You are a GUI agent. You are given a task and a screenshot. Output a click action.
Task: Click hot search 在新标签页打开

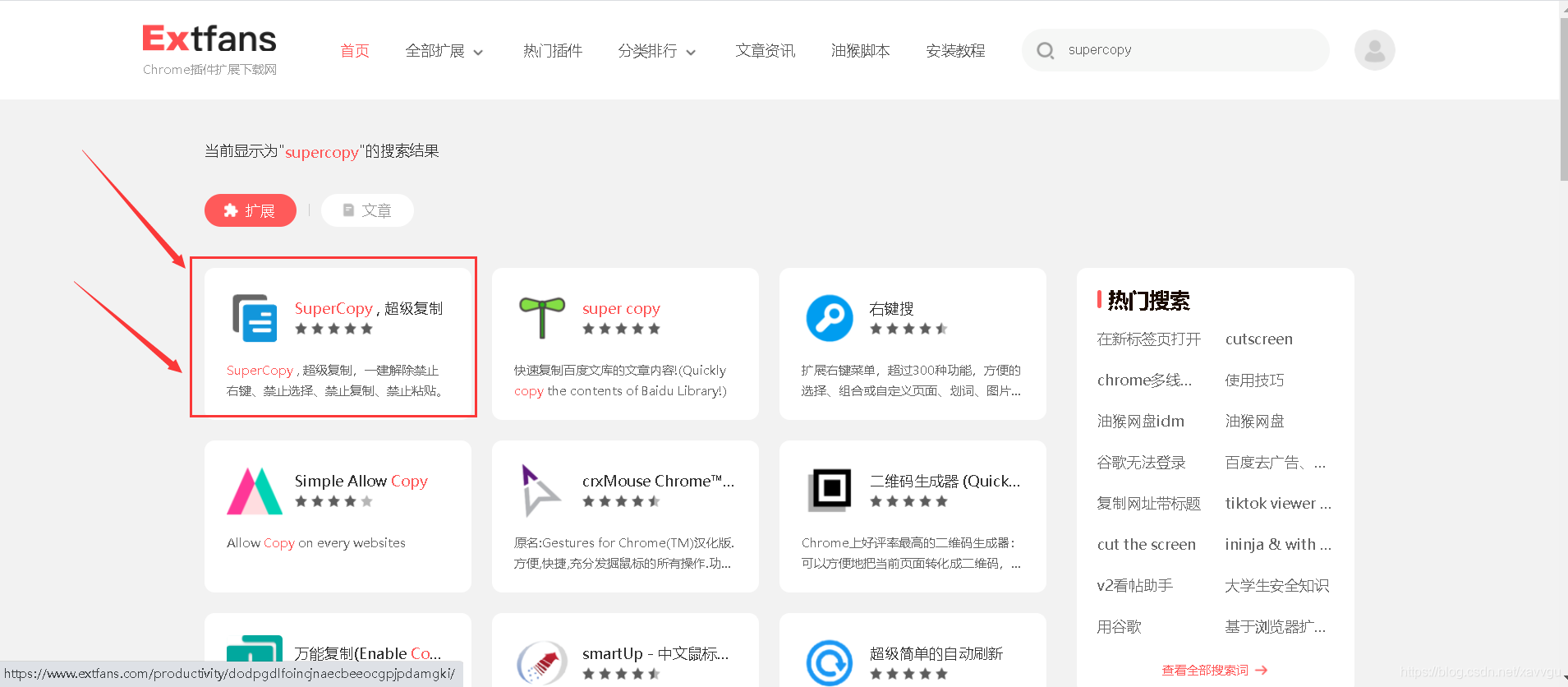coord(1149,339)
